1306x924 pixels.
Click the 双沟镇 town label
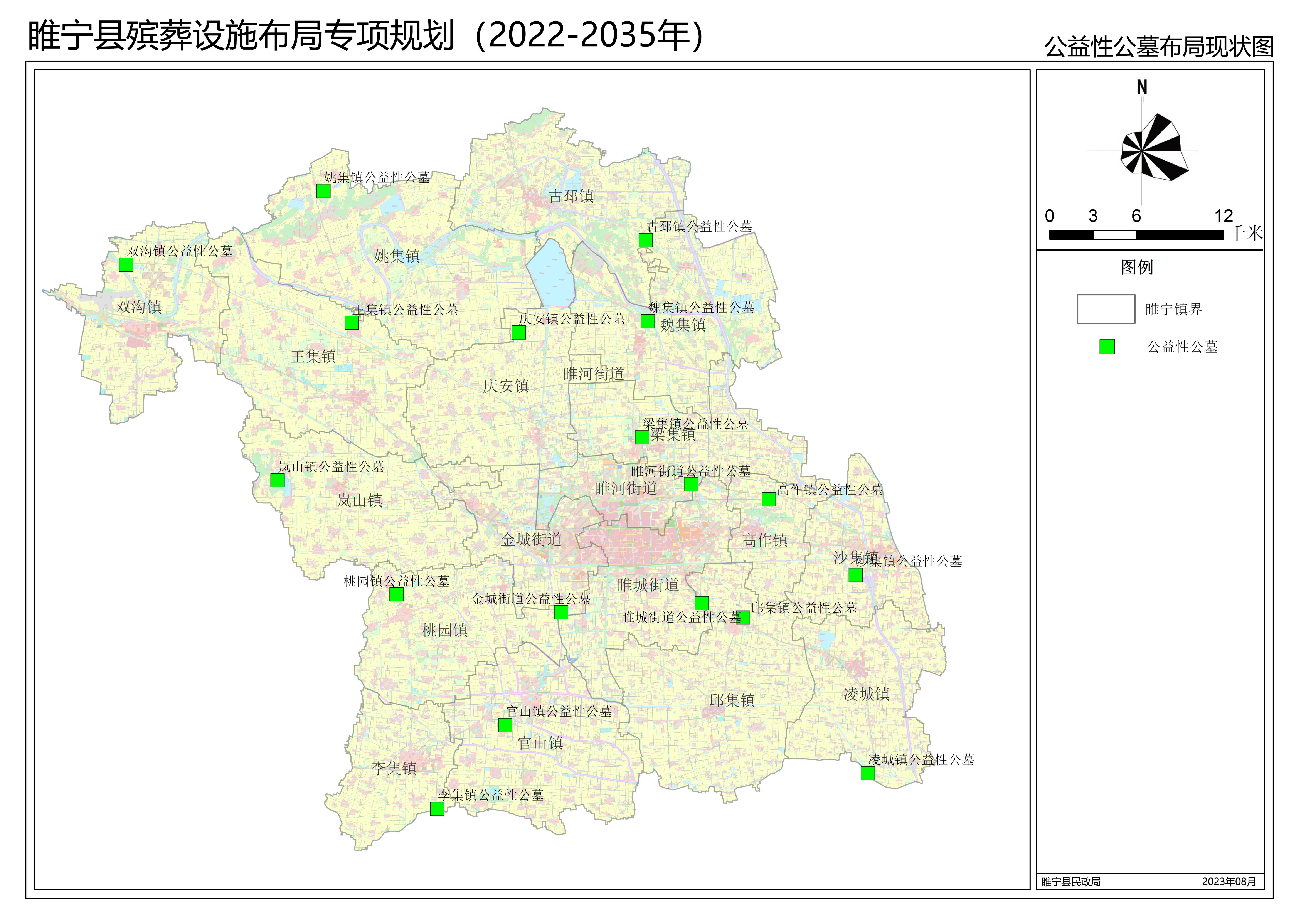pyautogui.click(x=139, y=307)
